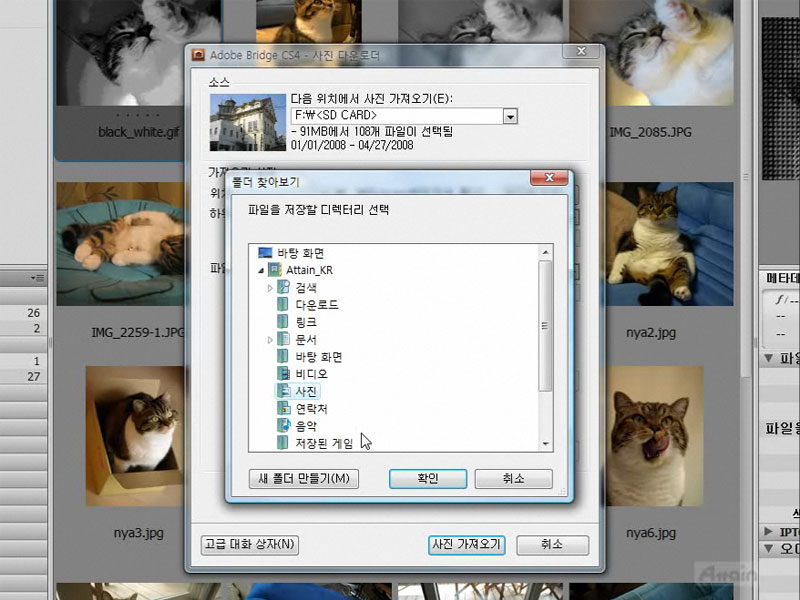Click the Attain_KR user icon
Viewport: 800px width, 600px height.
(274, 269)
